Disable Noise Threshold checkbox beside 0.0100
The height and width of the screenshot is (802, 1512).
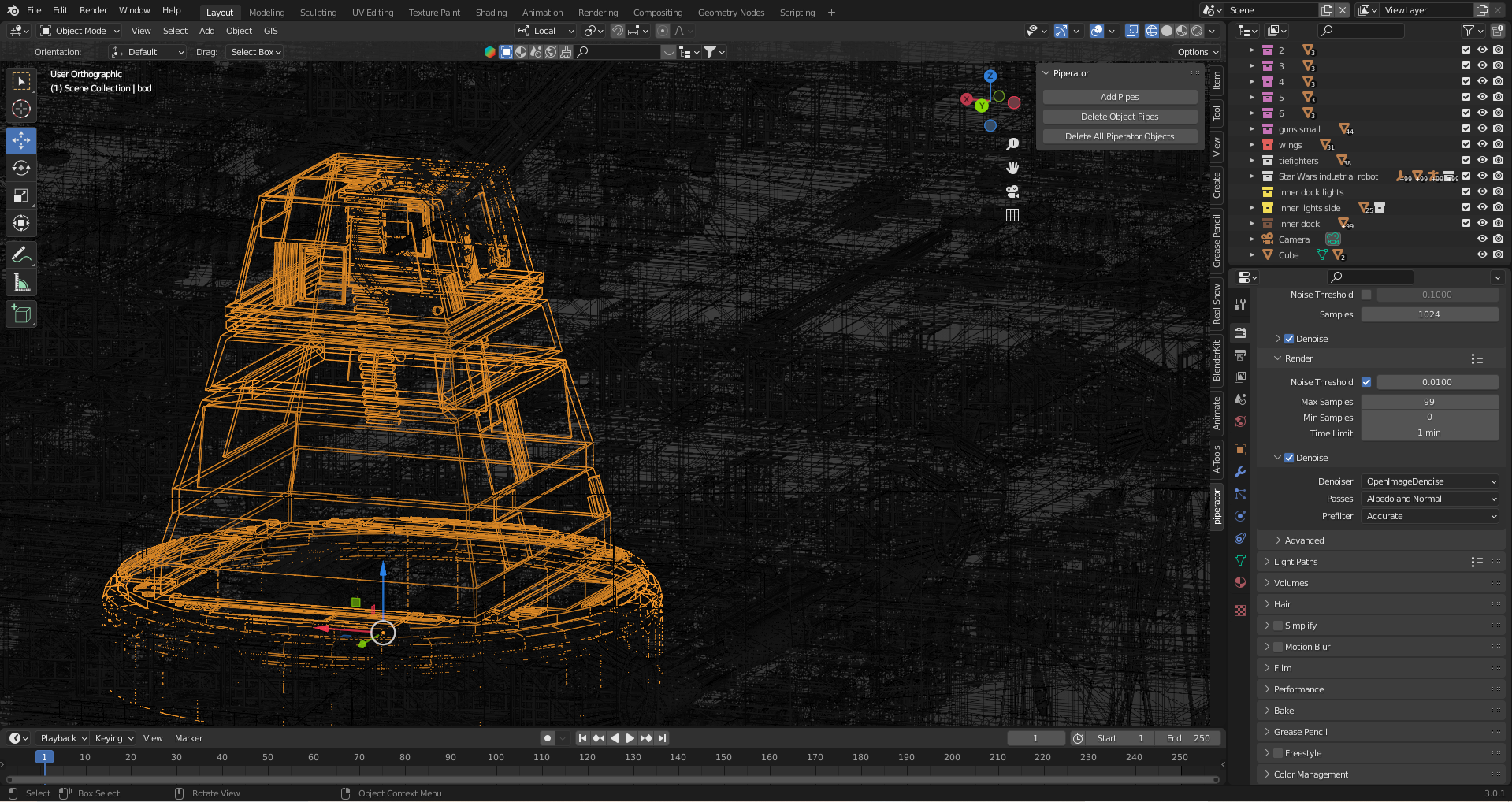click(1366, 382)
